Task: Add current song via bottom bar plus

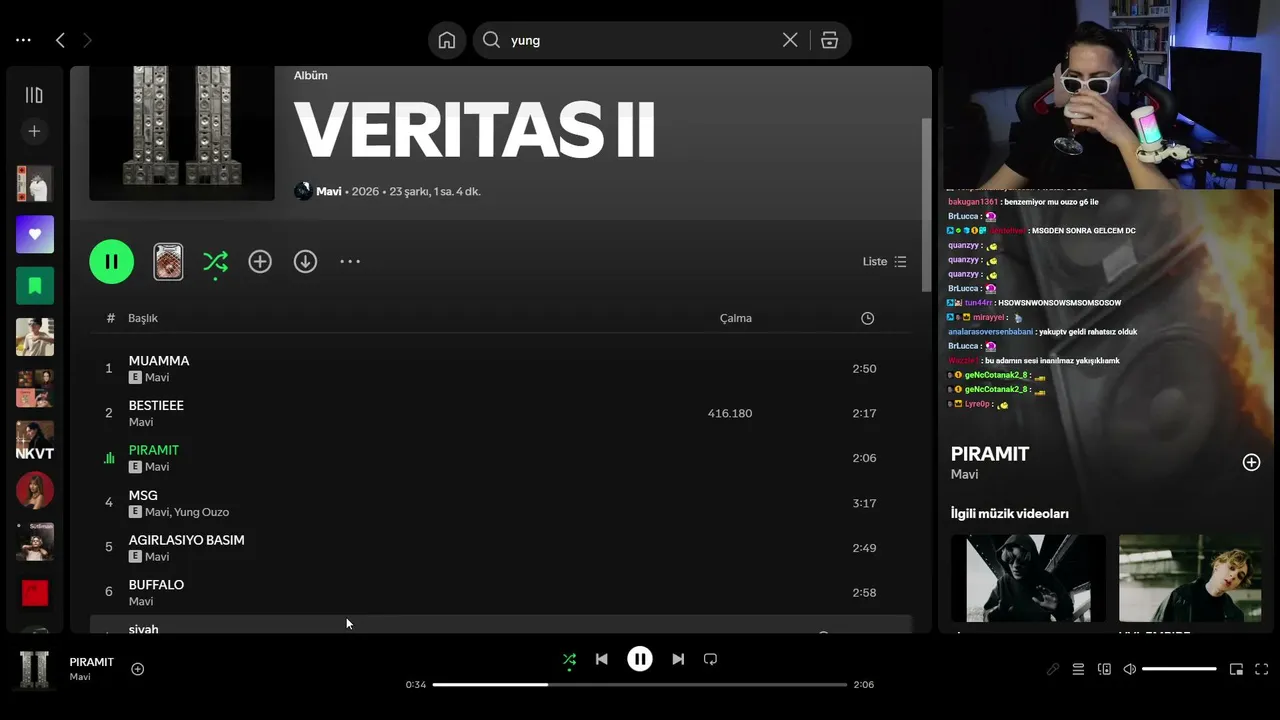Action: 138,669
